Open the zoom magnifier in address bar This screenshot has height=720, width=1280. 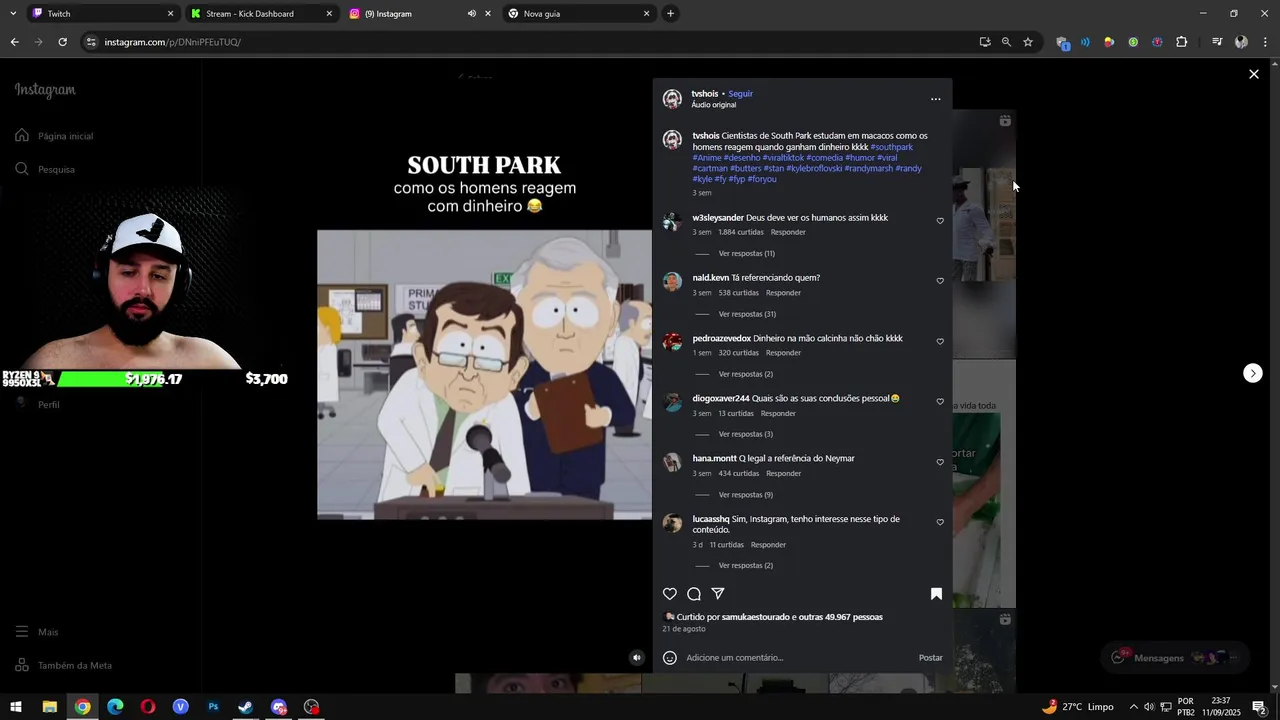tap(1006, 42)
